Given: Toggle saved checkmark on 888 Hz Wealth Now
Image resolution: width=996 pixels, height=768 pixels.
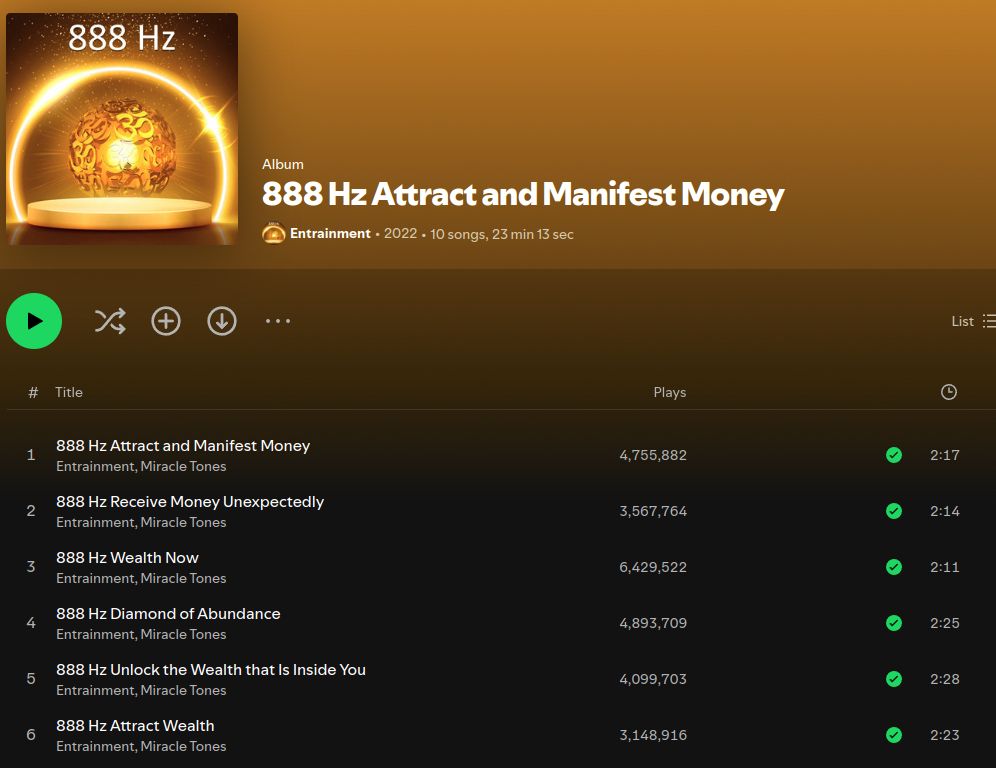Looking at the screenshot, I should (x=894, y=567).
